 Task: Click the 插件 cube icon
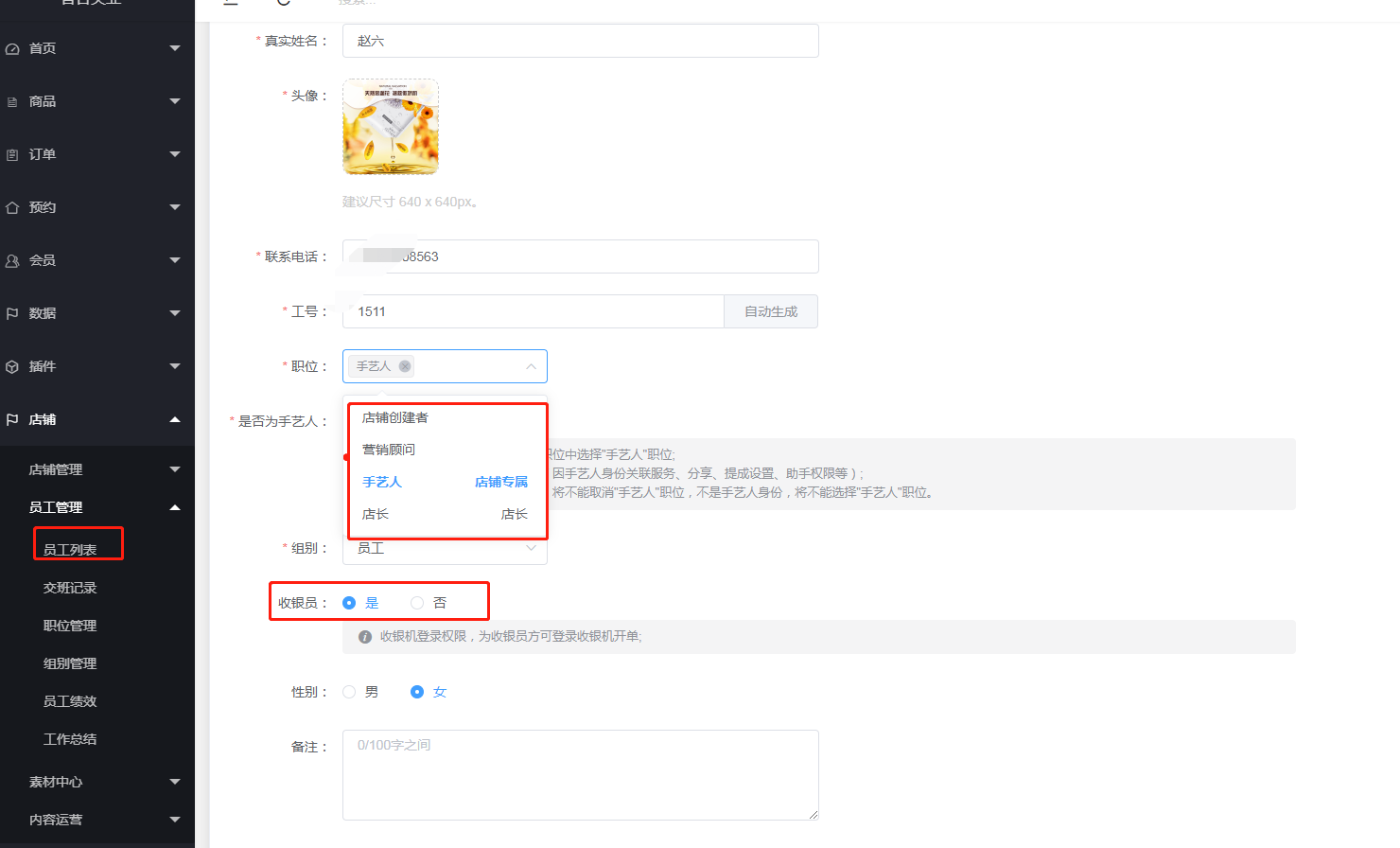click(x=12, y=366)
